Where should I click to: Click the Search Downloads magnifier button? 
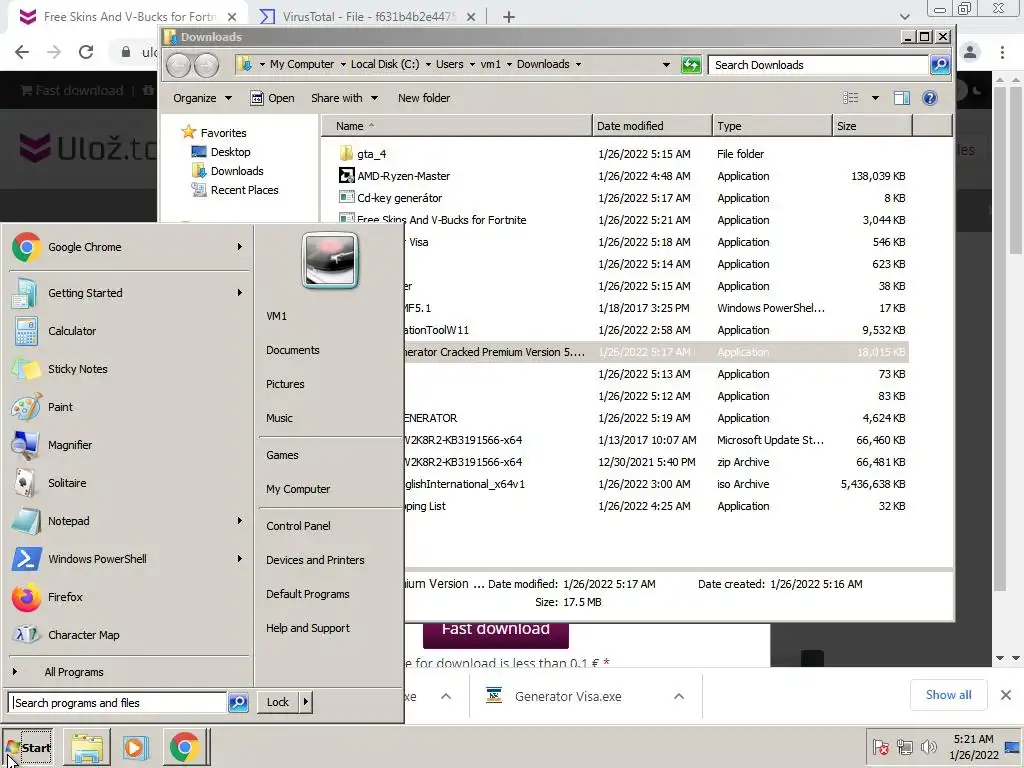[x=940, y=65]
